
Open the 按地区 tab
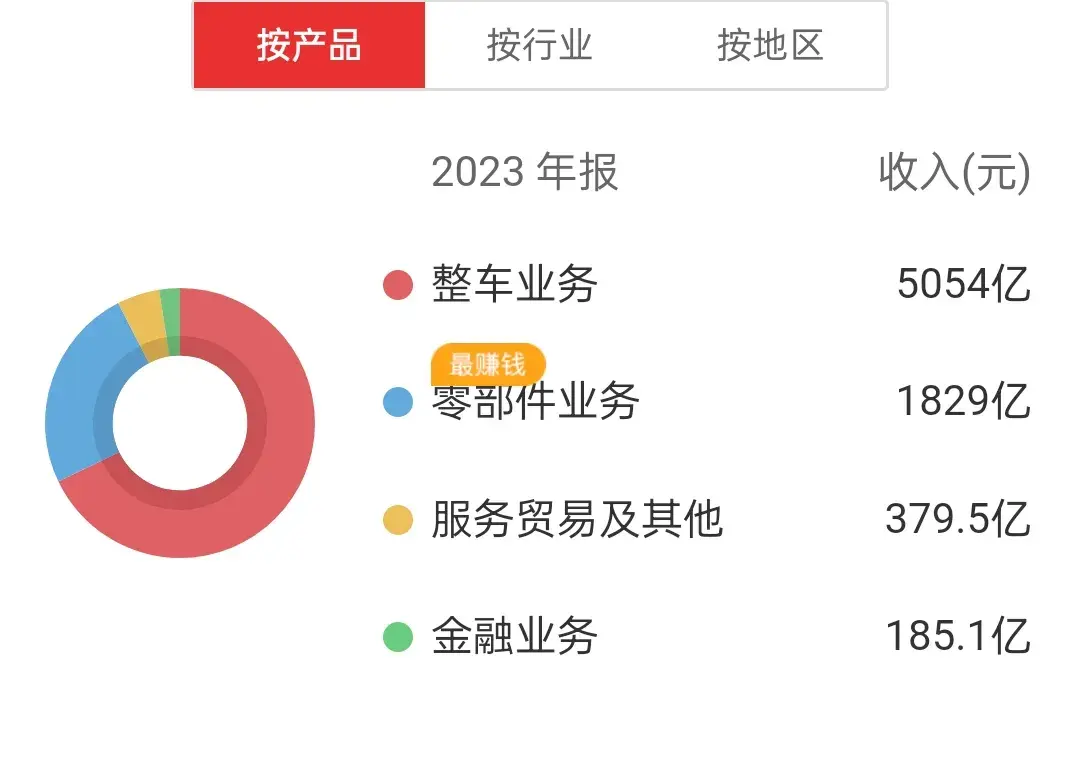click(770, 46)
